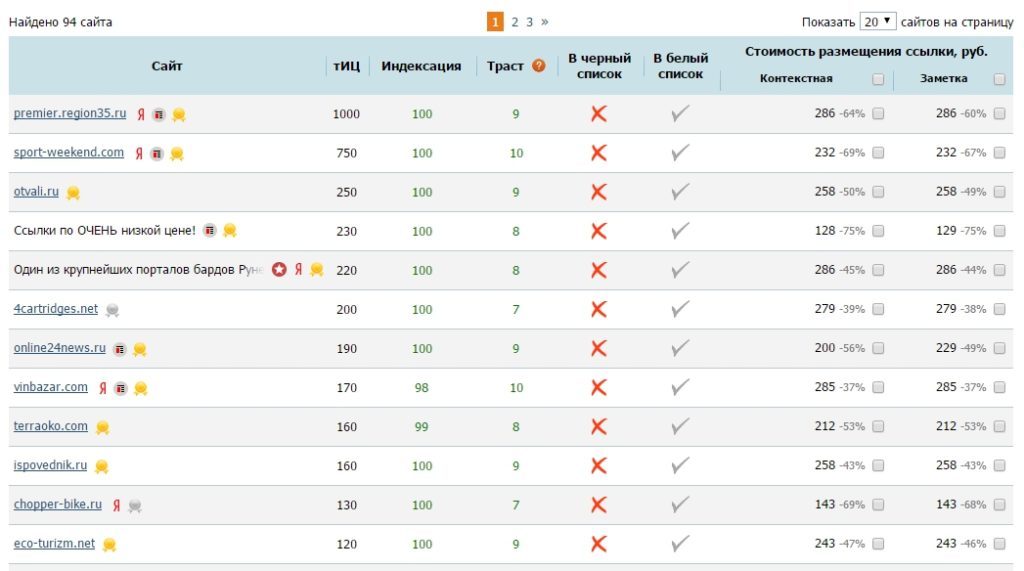The height and width of the screenshot is (571, 1024).
Task: Open otvali.ru site link
Action: pyautogui.click(x=36, y=191)
